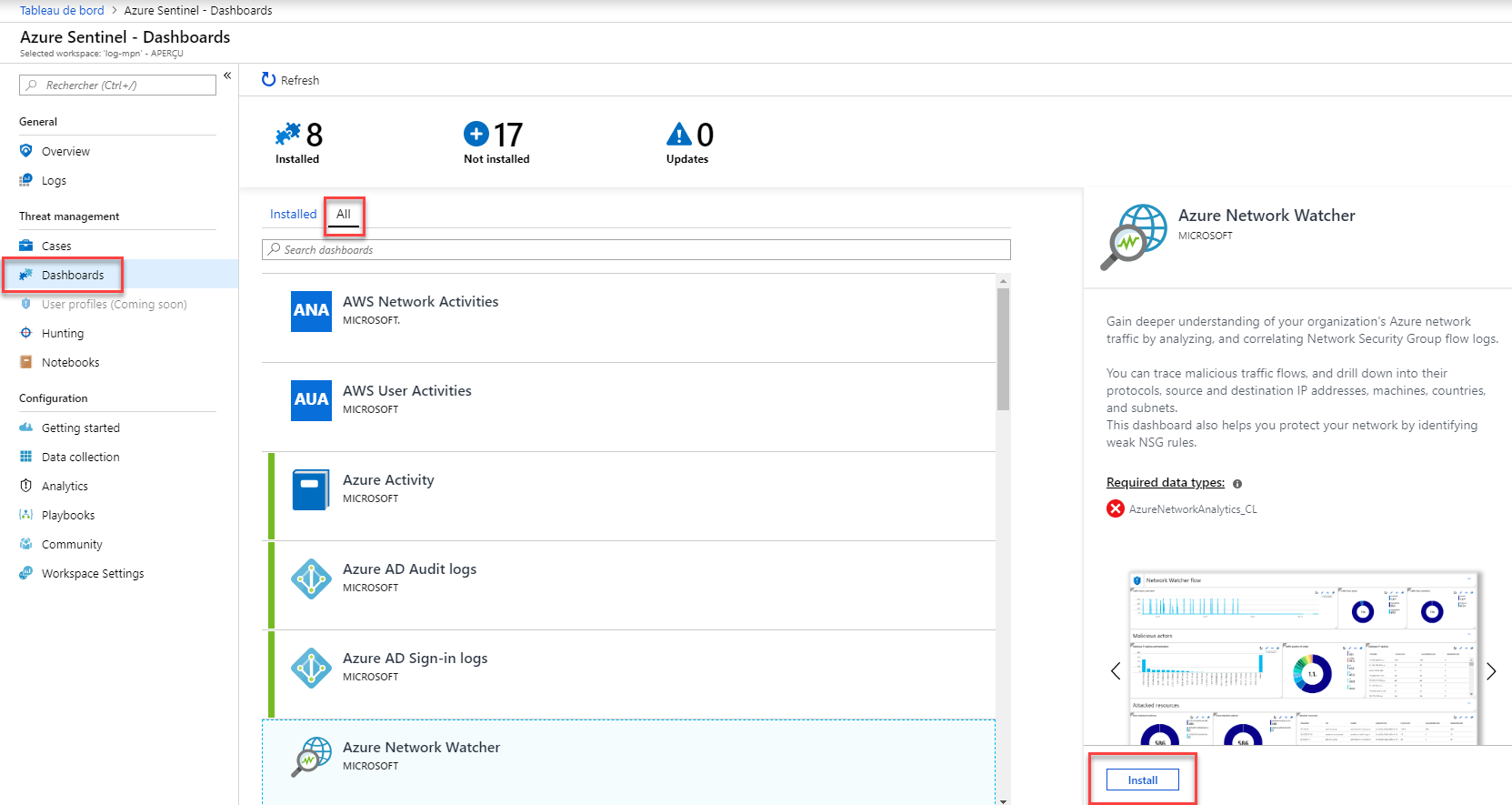
Task: Click the Search dashboards input field
Action: (x=636, y=249)
